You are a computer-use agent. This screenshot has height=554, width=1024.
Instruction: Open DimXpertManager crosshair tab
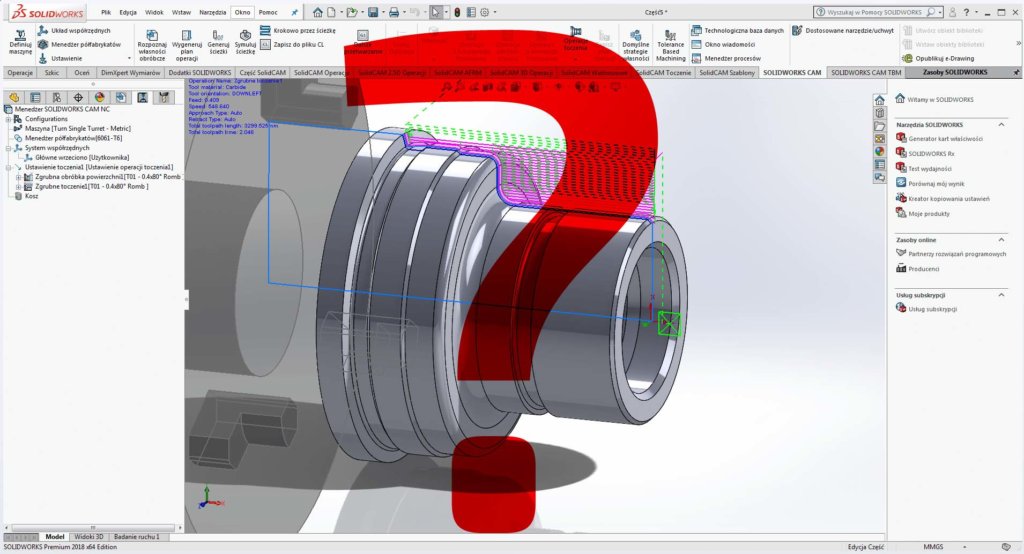78,98
